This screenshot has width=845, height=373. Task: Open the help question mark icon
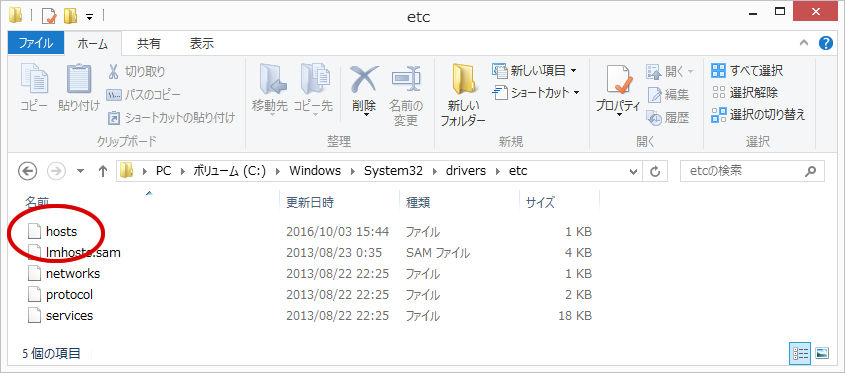point(826,43)
